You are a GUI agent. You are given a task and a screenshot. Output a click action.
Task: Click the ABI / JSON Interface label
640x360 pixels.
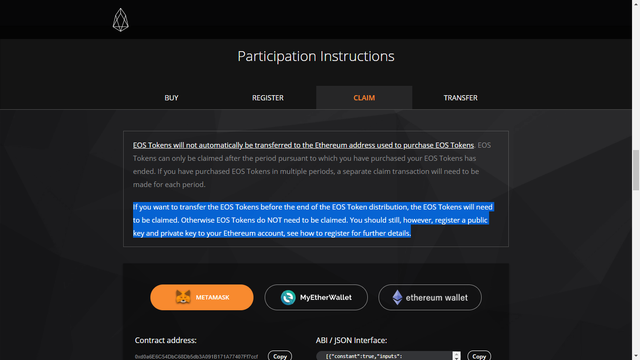coord(351,340)
